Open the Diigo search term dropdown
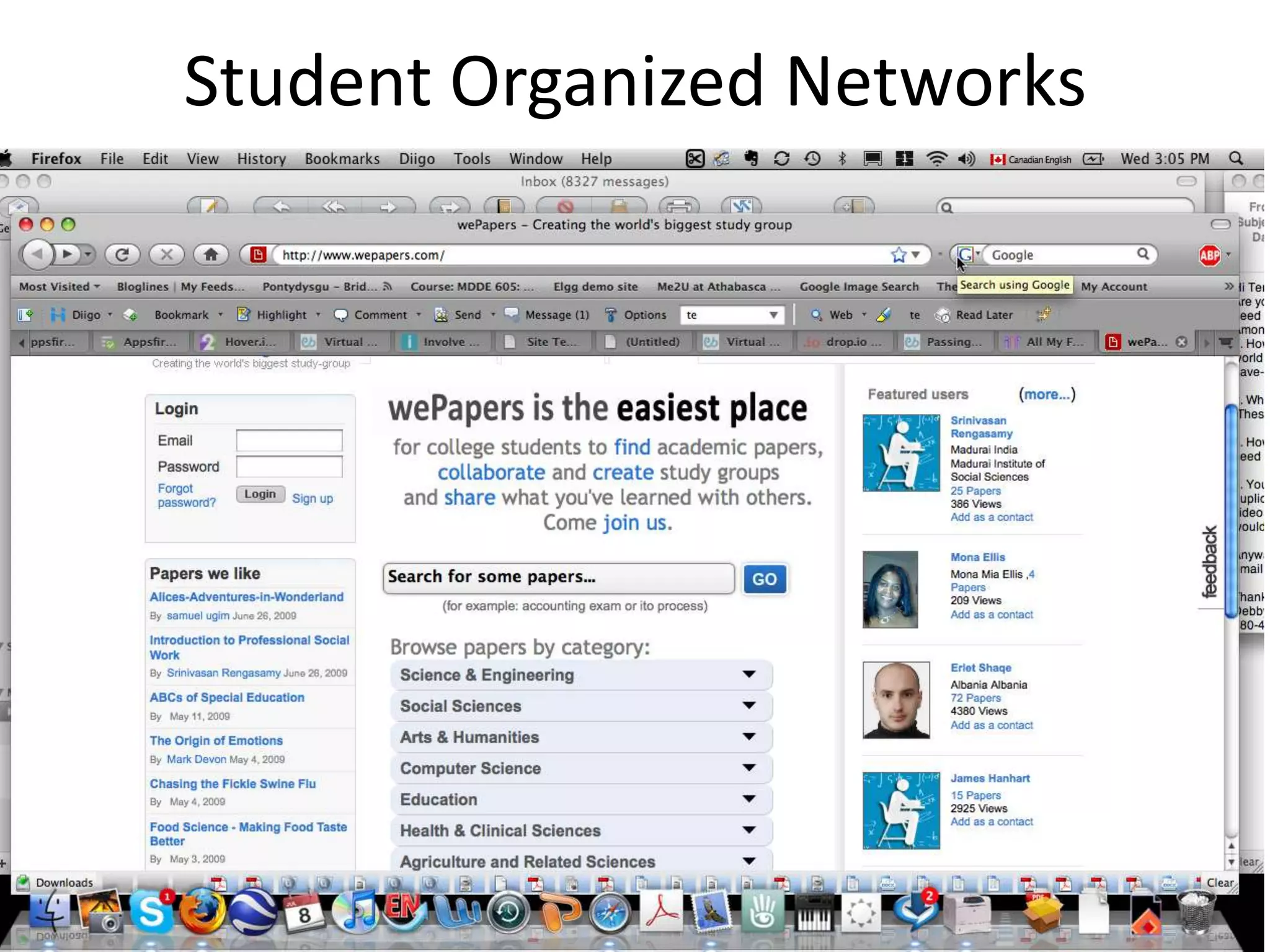This screenshot has height=952, width=1270. point(773,315)
